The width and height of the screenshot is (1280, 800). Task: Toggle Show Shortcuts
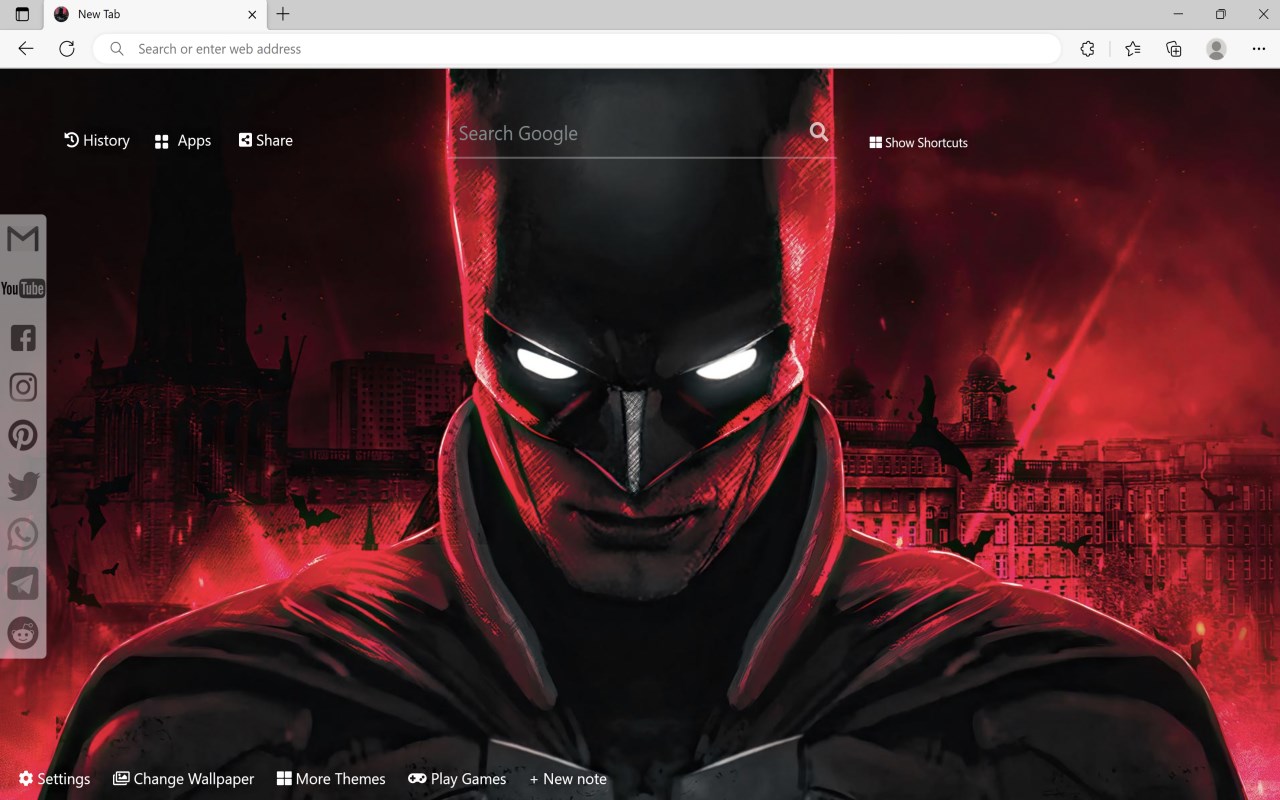coord(919,143)
